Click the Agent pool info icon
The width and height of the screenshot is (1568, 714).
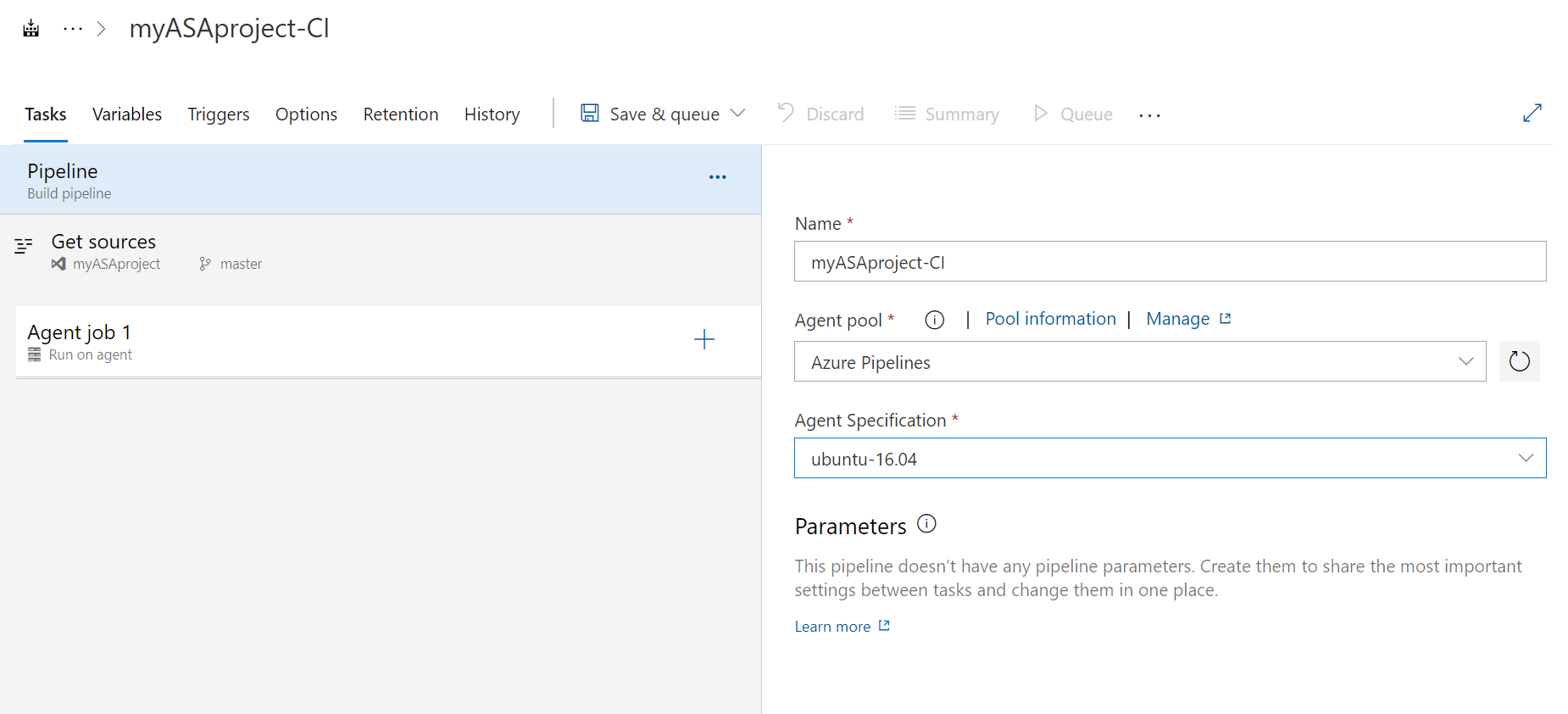click(934, 320)
